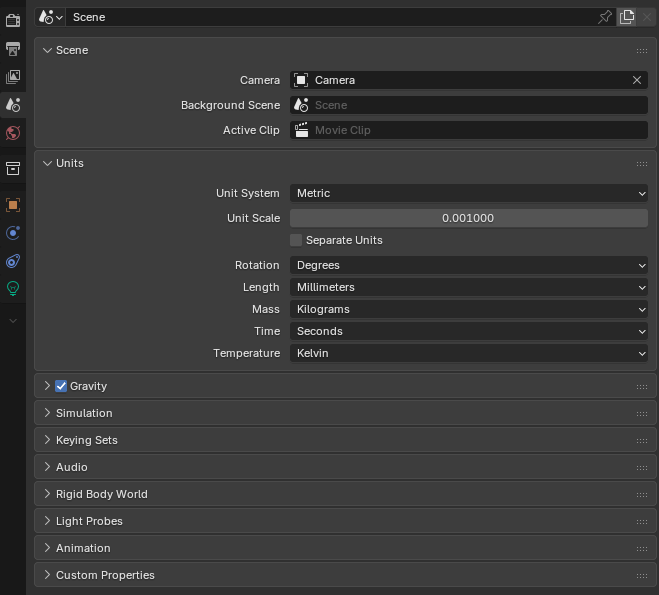Click the Unit Scale value field
Viewport: 659px width, 595px height.
point(469,218)
